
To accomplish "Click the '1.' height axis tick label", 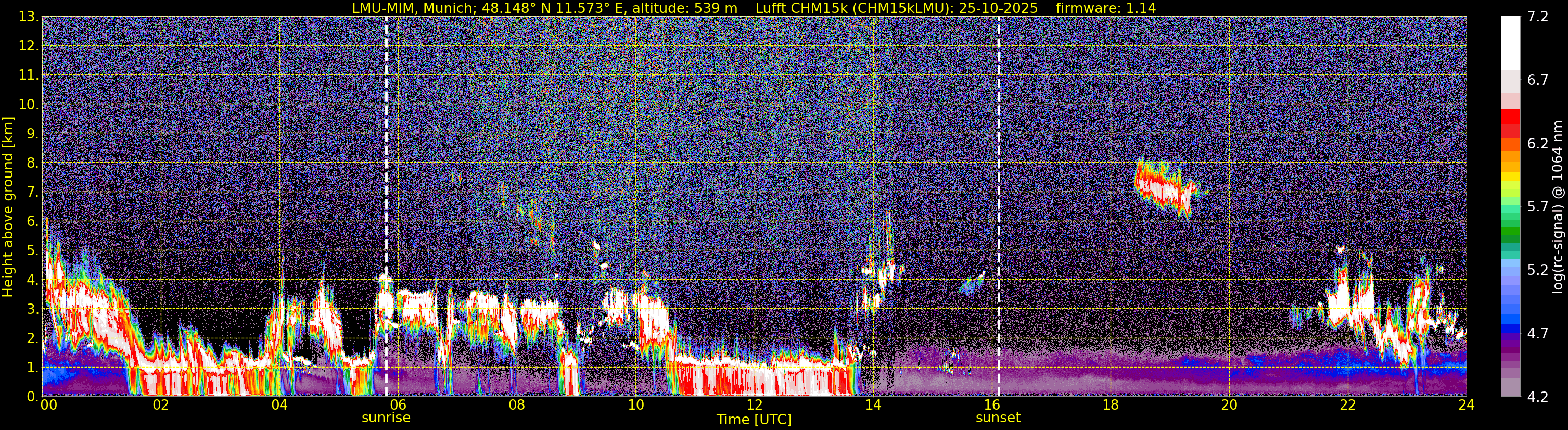I will pos(32,368).
